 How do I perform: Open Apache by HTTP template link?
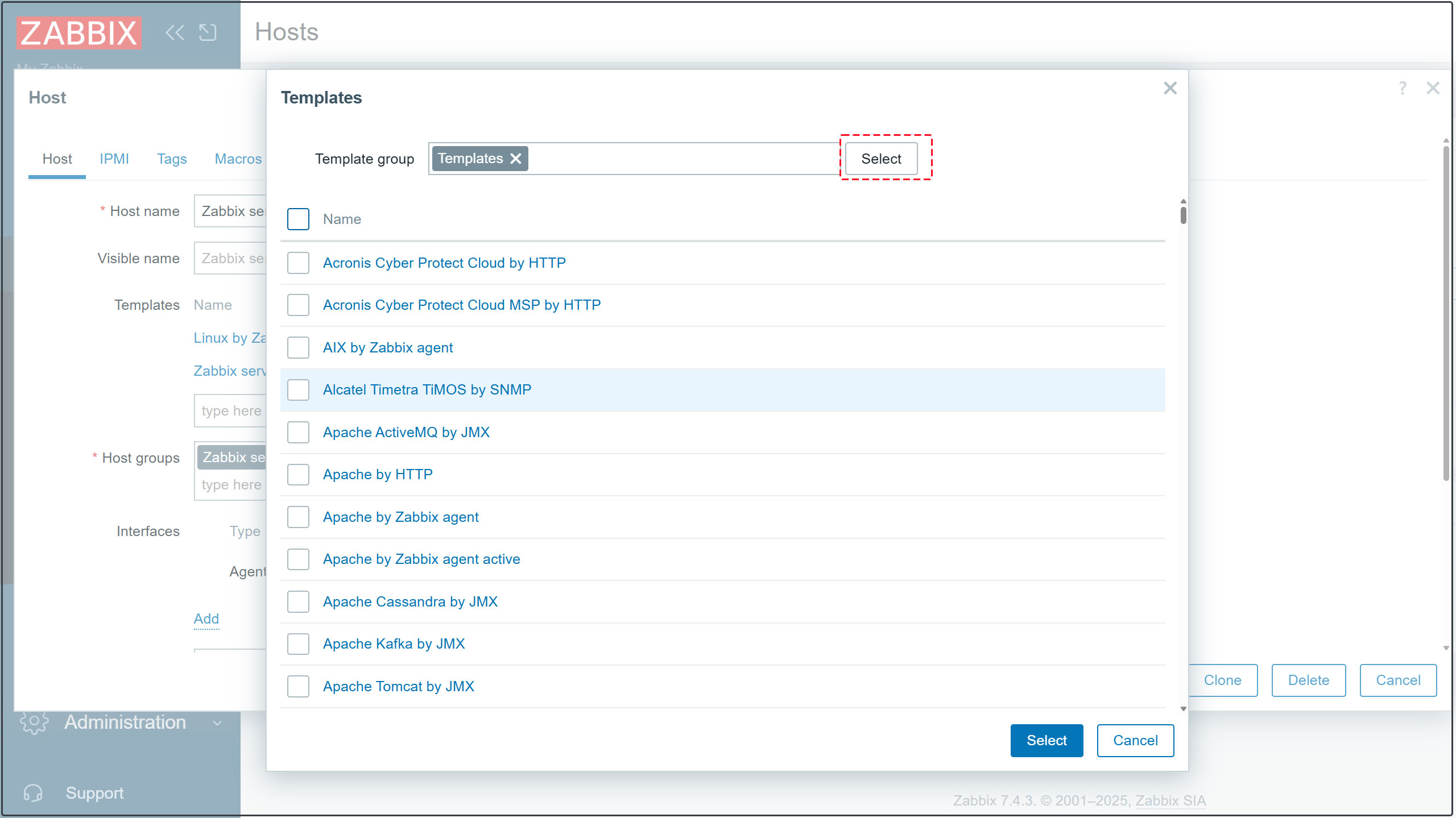point(378,474)
